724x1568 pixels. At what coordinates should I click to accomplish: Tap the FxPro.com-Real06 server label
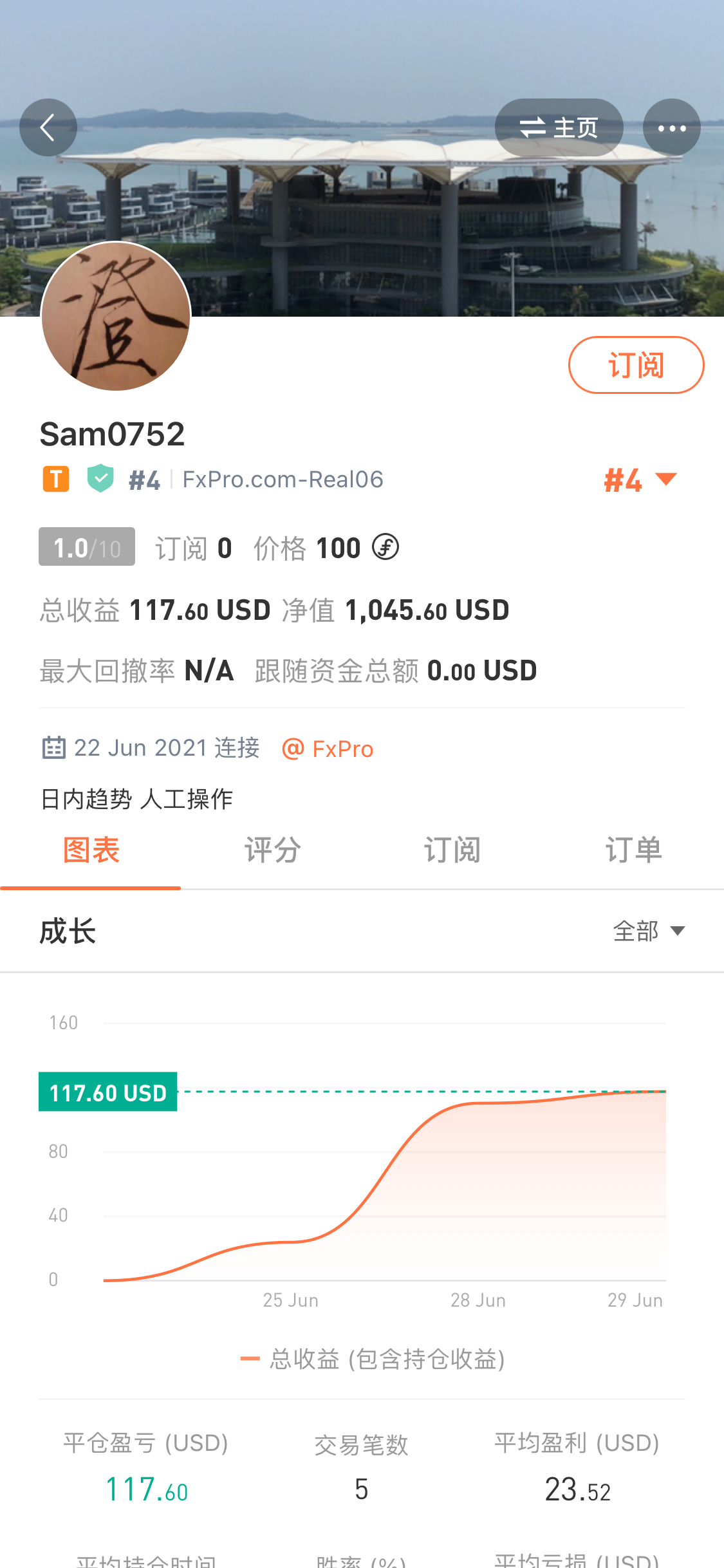[283, 480]
